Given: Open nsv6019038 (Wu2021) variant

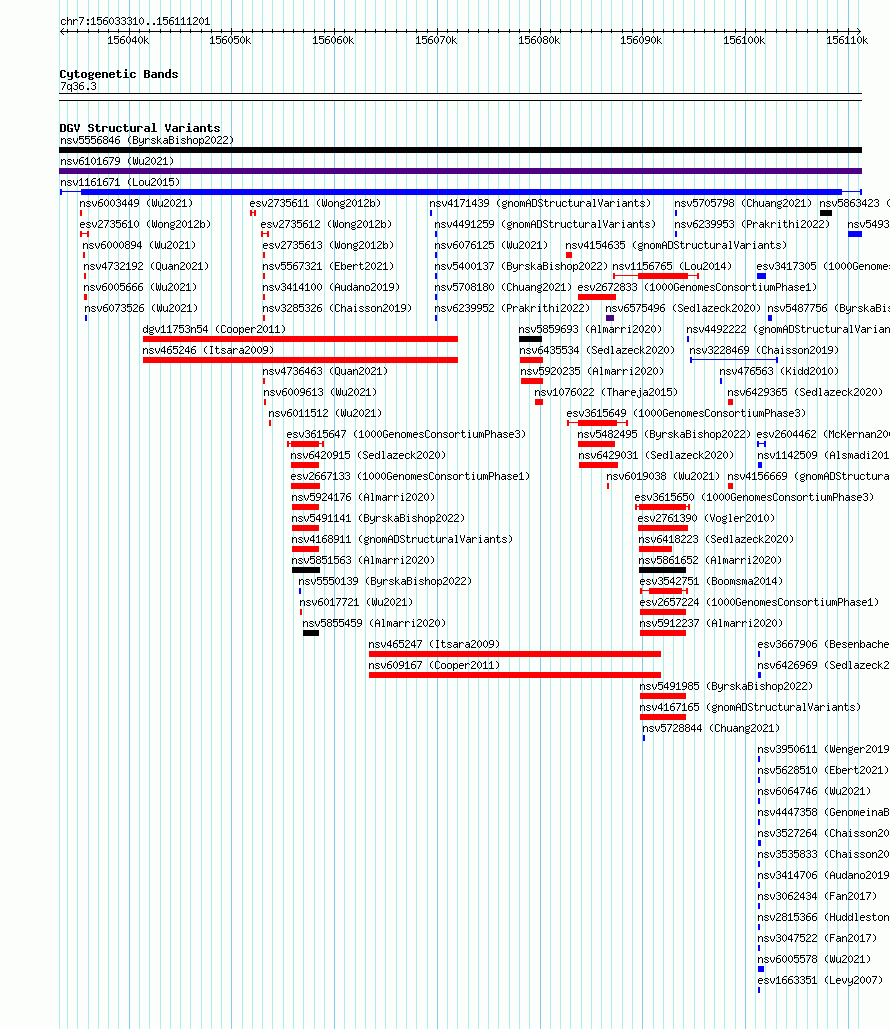Looking at the screenshot, I should pos(663,476).
